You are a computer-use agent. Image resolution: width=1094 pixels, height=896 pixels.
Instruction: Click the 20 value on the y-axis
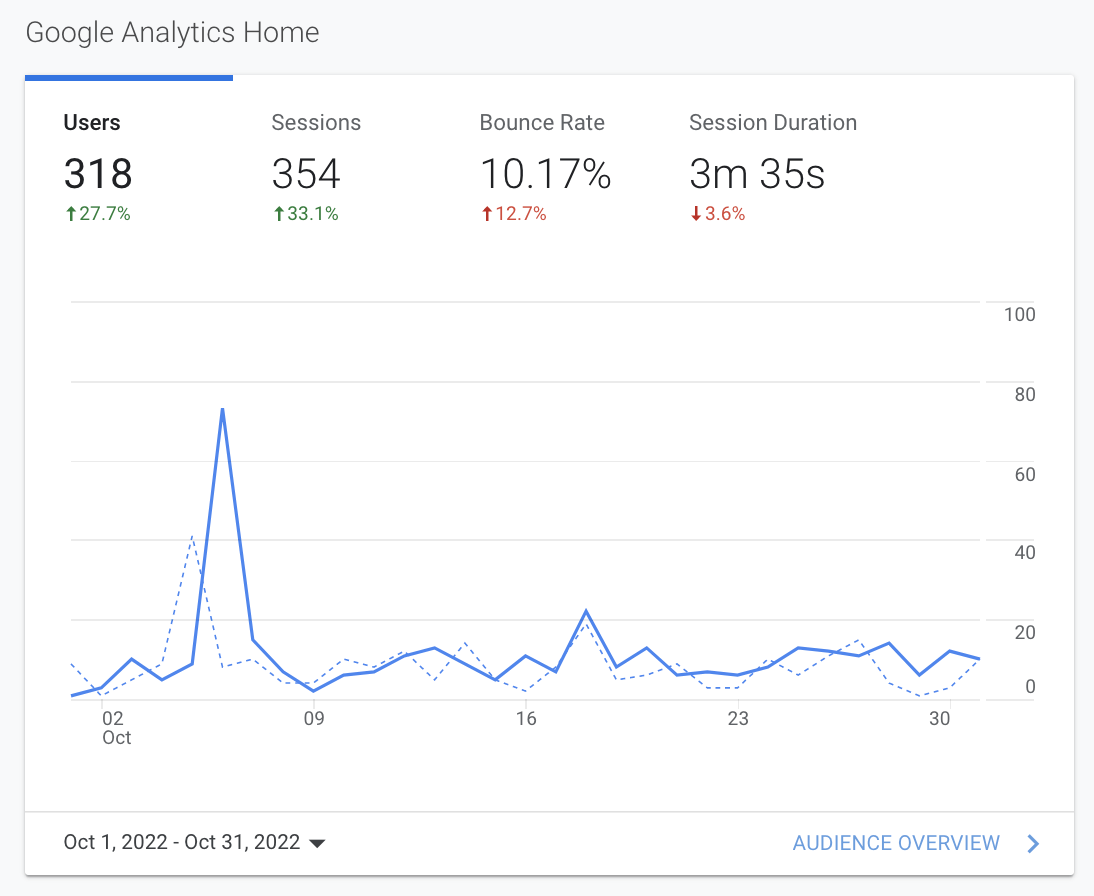coord(1025,632)
